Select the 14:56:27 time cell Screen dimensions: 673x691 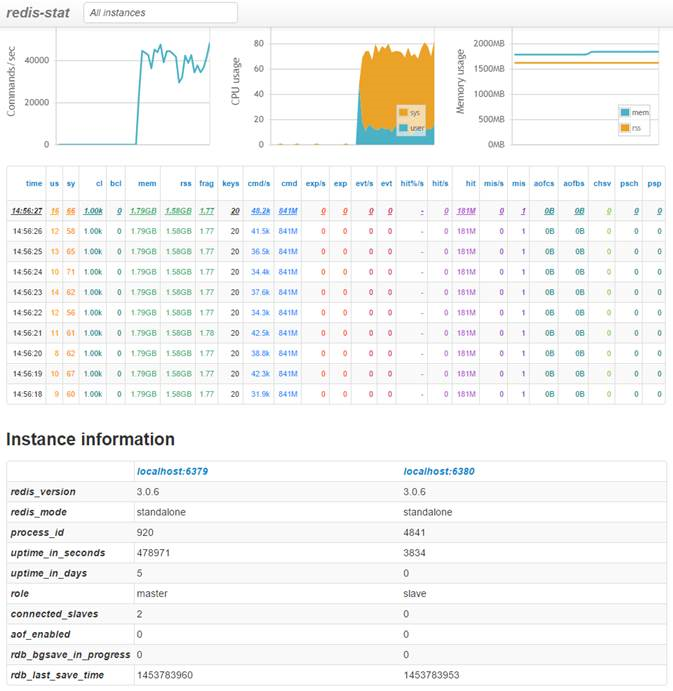pos(27,211)
